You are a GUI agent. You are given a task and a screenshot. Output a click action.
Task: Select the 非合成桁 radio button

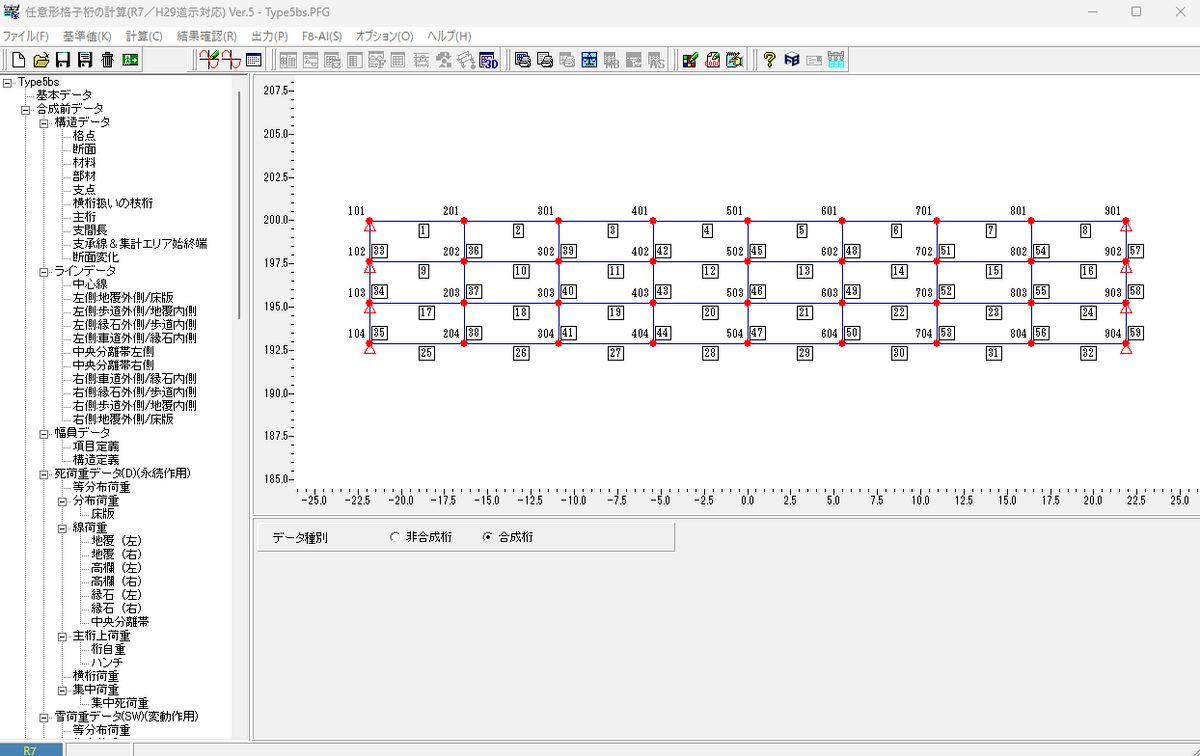tap(394, 537)
